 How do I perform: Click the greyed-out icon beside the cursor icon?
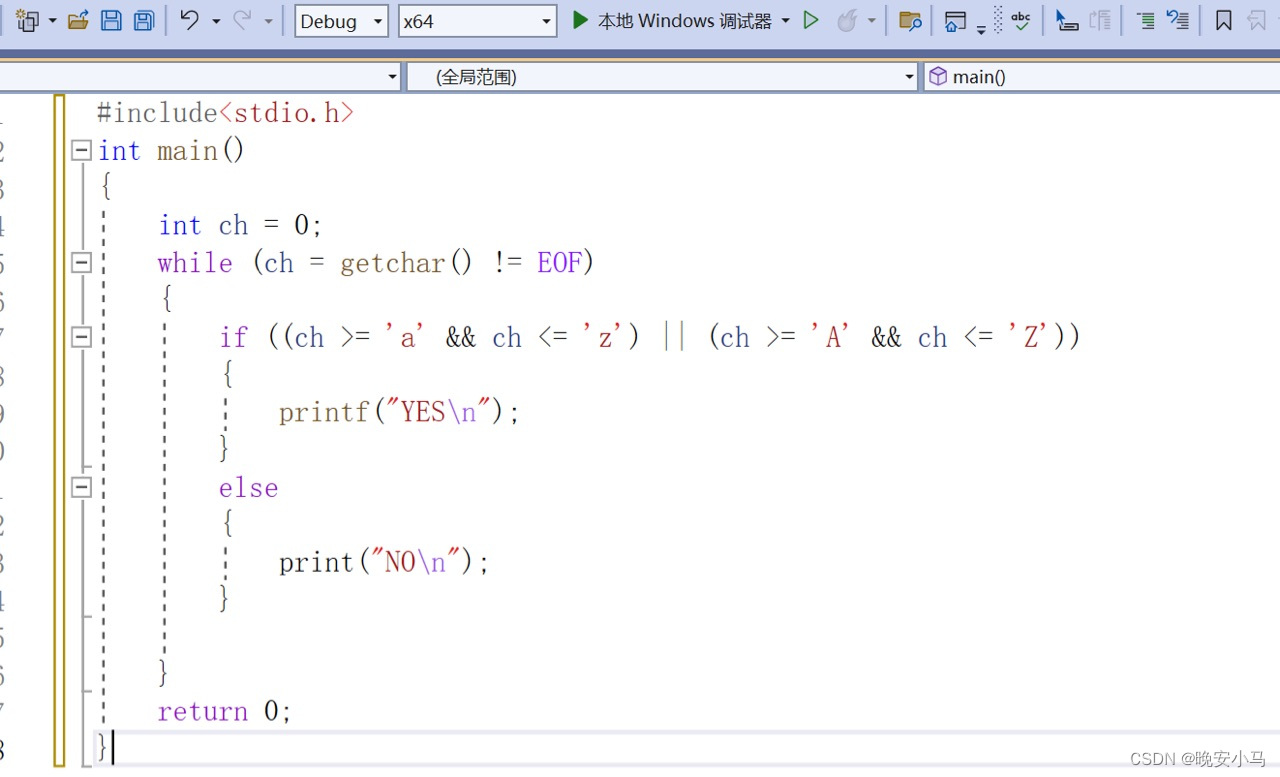pyautogui.click(x=1100, y=20)
